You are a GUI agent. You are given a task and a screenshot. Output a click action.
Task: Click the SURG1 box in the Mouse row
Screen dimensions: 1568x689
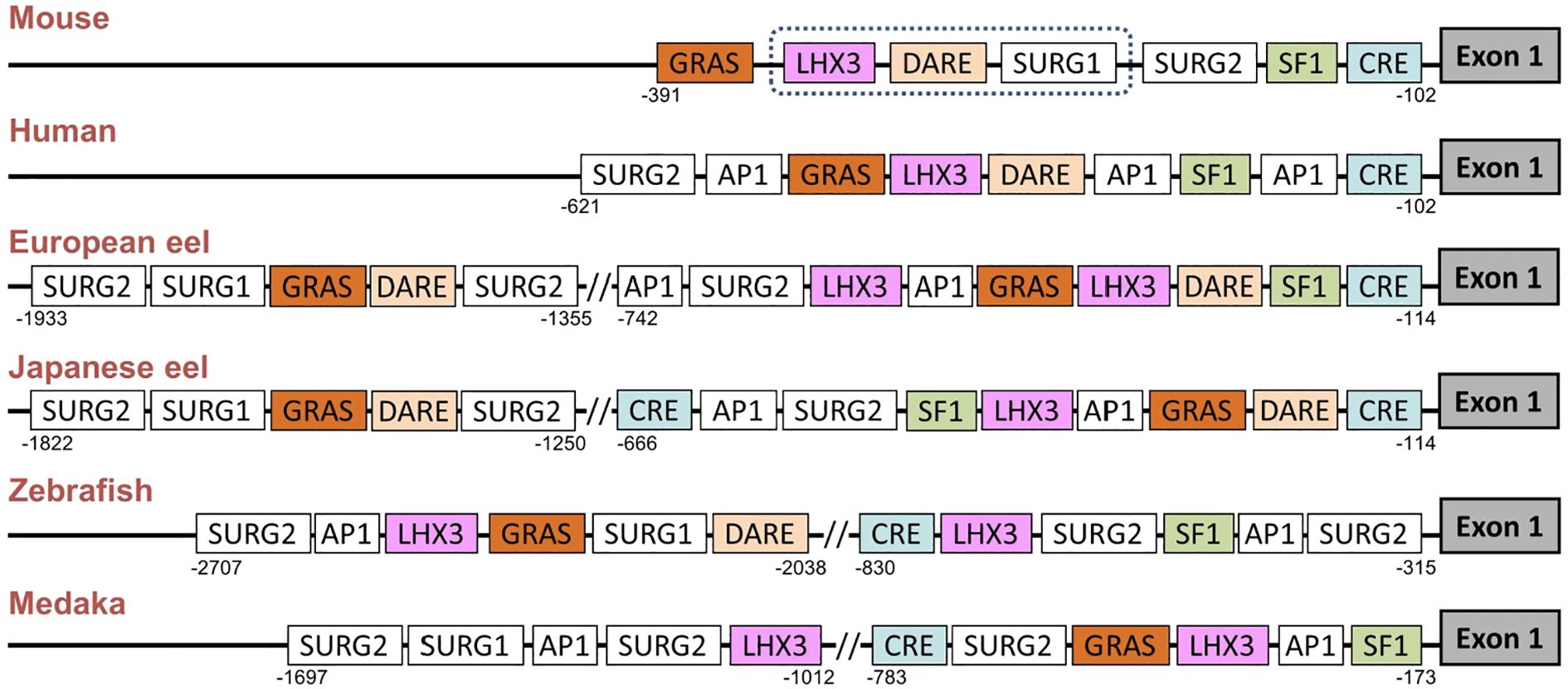click(x=1057, y=63)
